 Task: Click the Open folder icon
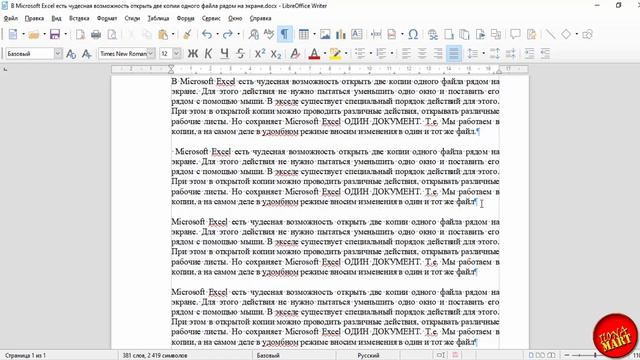click(x=34, y=34)
